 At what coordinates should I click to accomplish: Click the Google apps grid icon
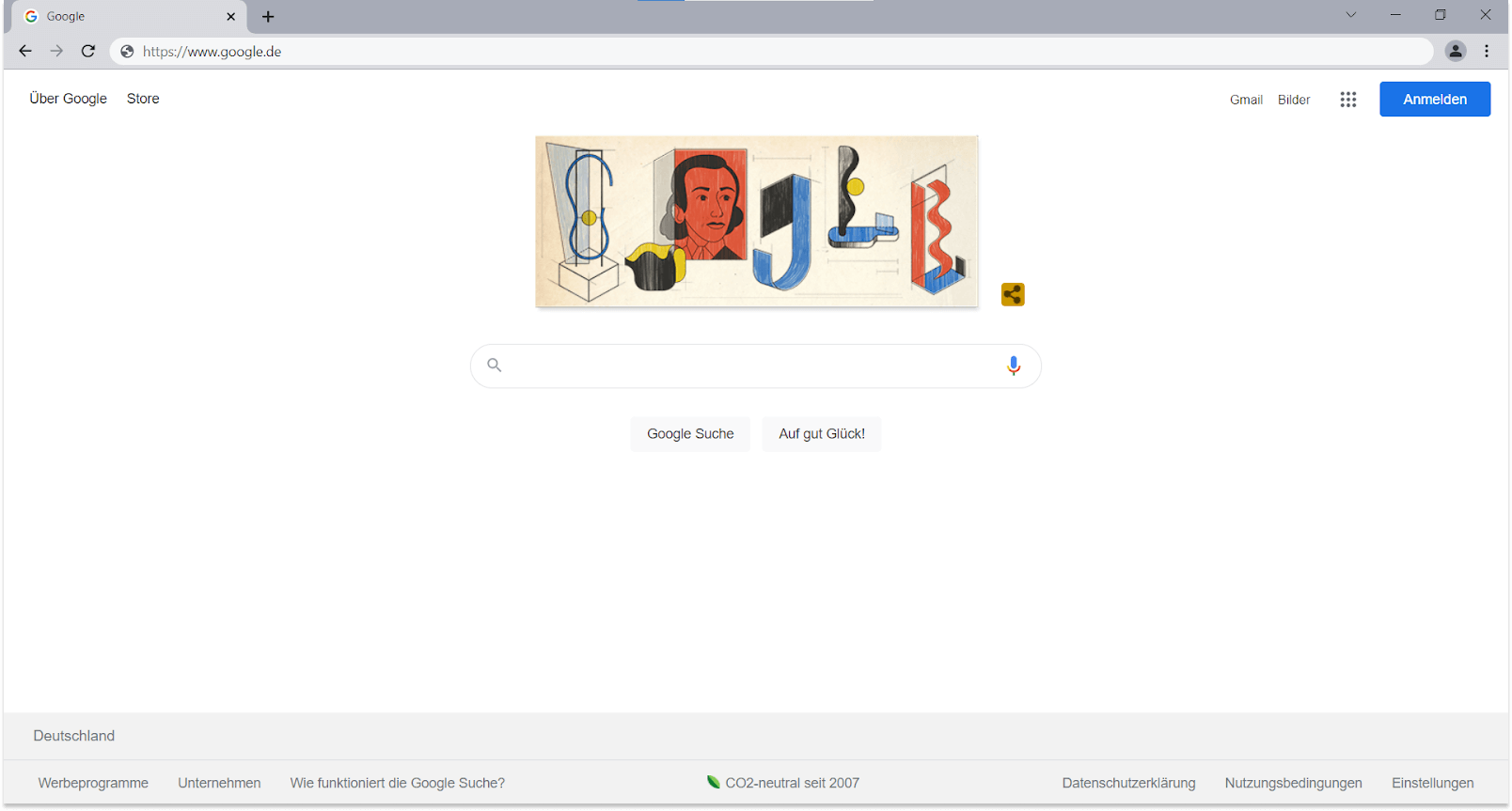[x=1347, y=100]
